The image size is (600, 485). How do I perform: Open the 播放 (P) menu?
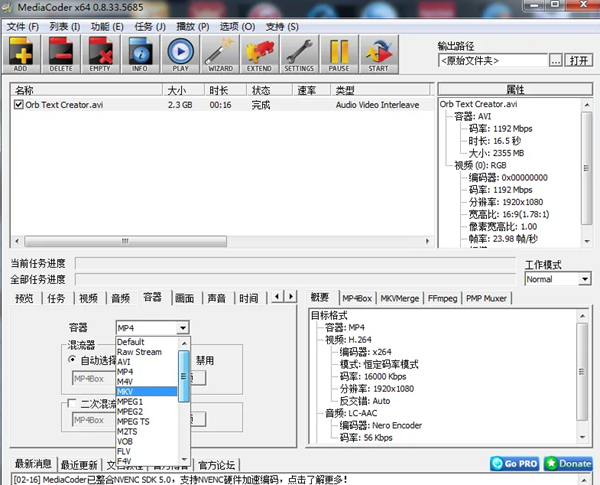click(x=192, y=27)
